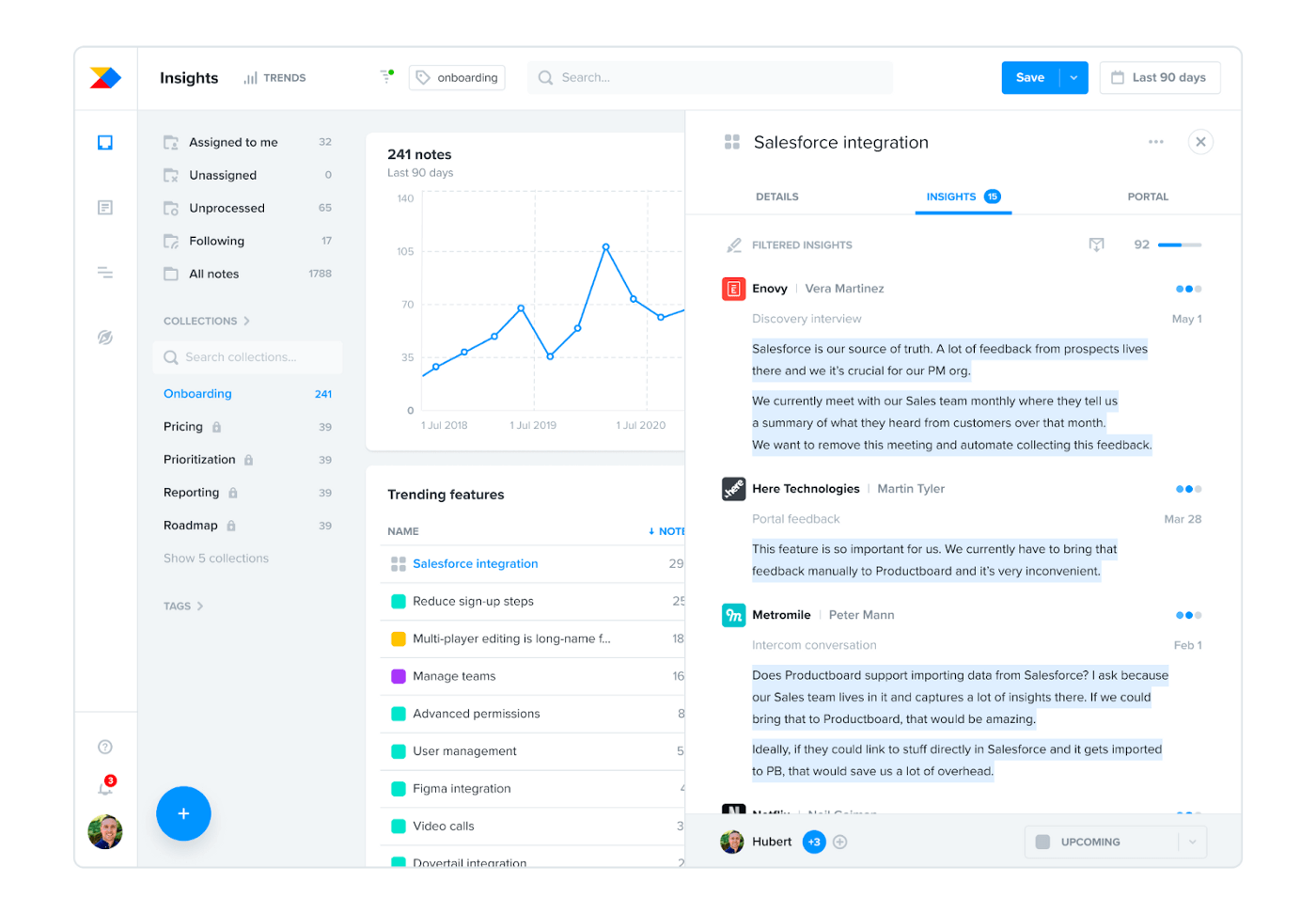Open the user profile avatar in the left rail

pos(105,832)
